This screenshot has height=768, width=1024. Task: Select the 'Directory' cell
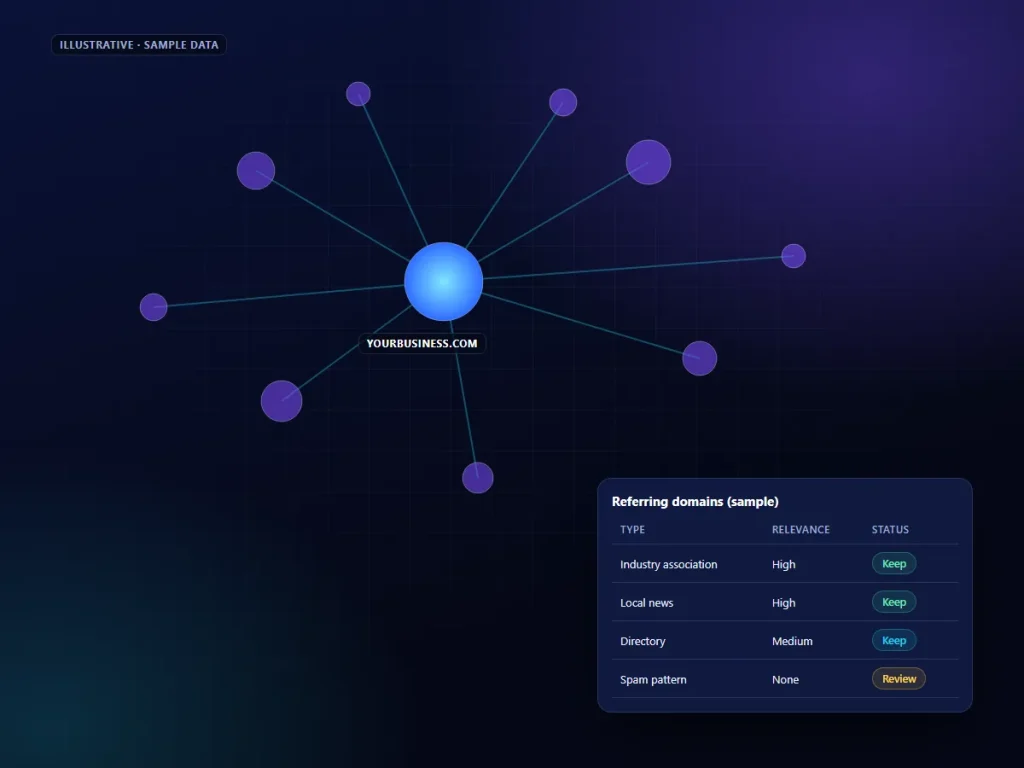(643, 641)
